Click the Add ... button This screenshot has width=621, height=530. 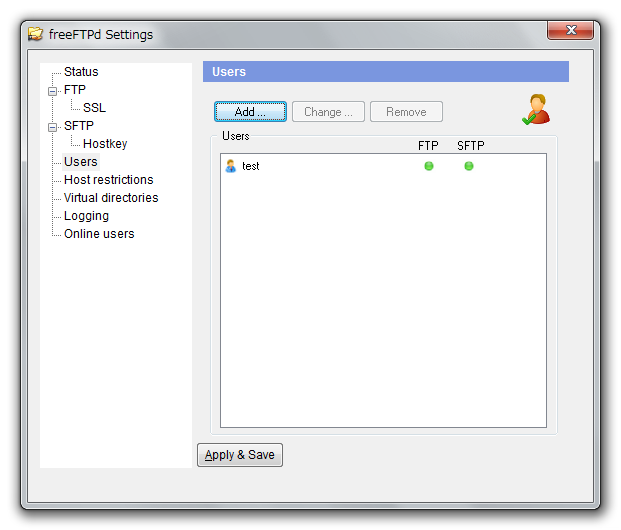[x=250, y=112]
